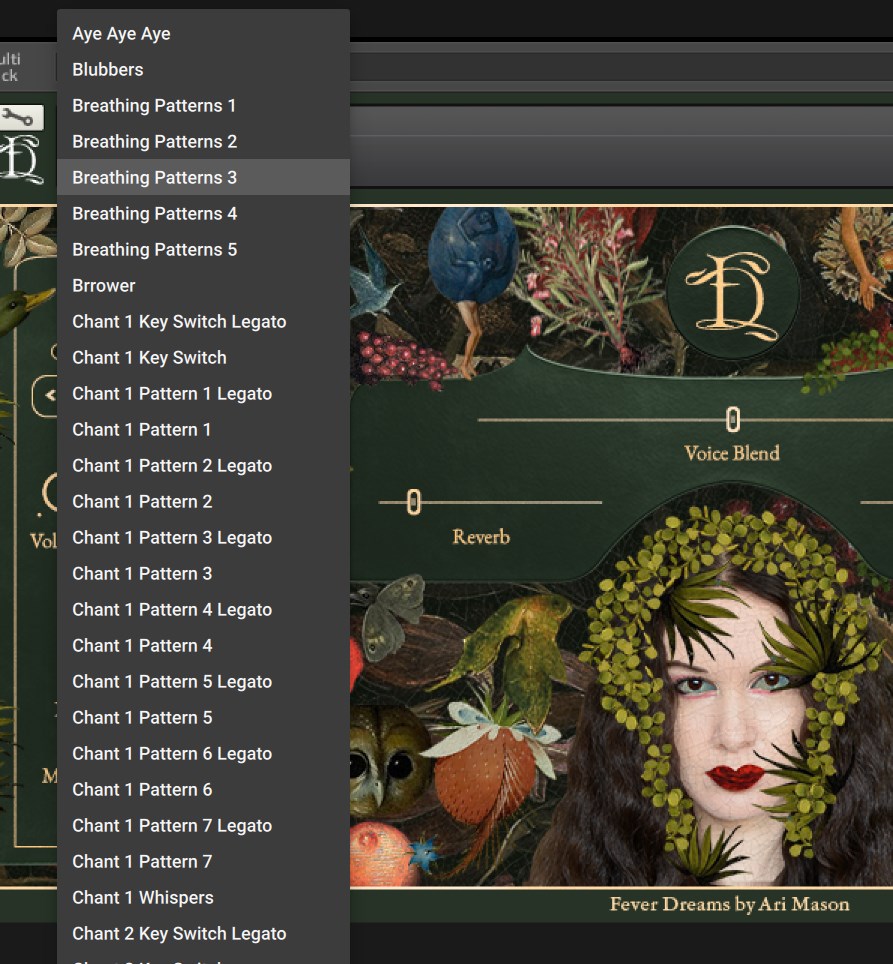Pick Chant 1 Pattern 1 Legato

coord(172,394)
